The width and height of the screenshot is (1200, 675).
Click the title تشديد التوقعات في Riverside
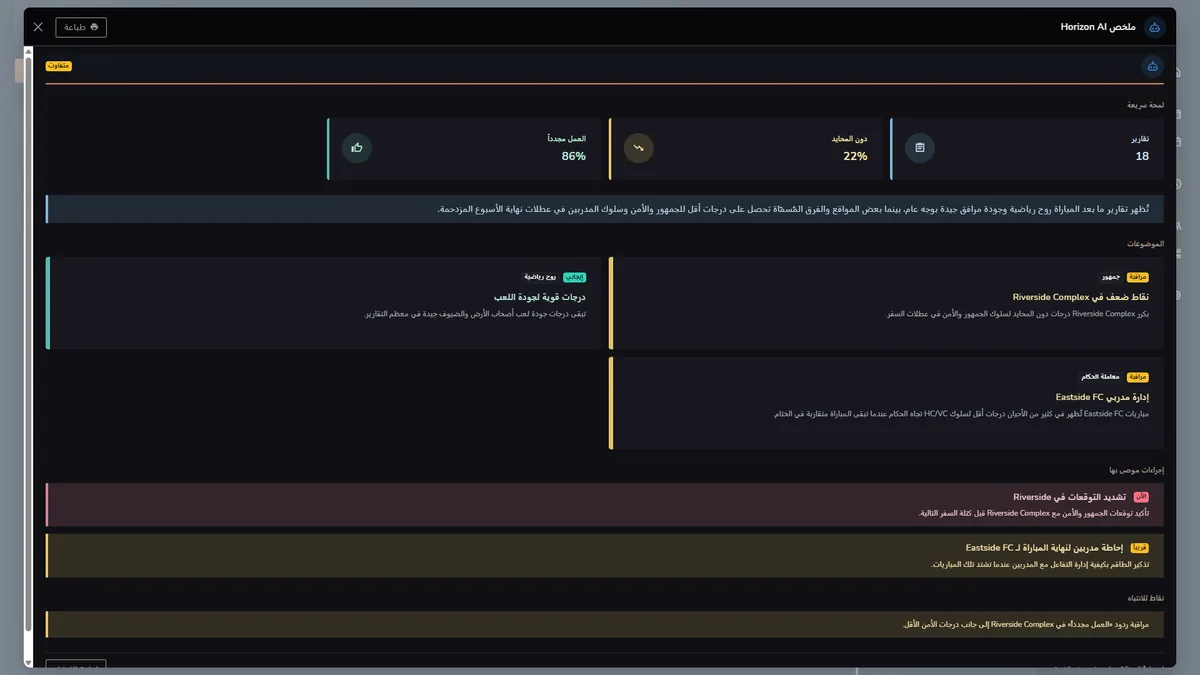[x=1070, y=497]
